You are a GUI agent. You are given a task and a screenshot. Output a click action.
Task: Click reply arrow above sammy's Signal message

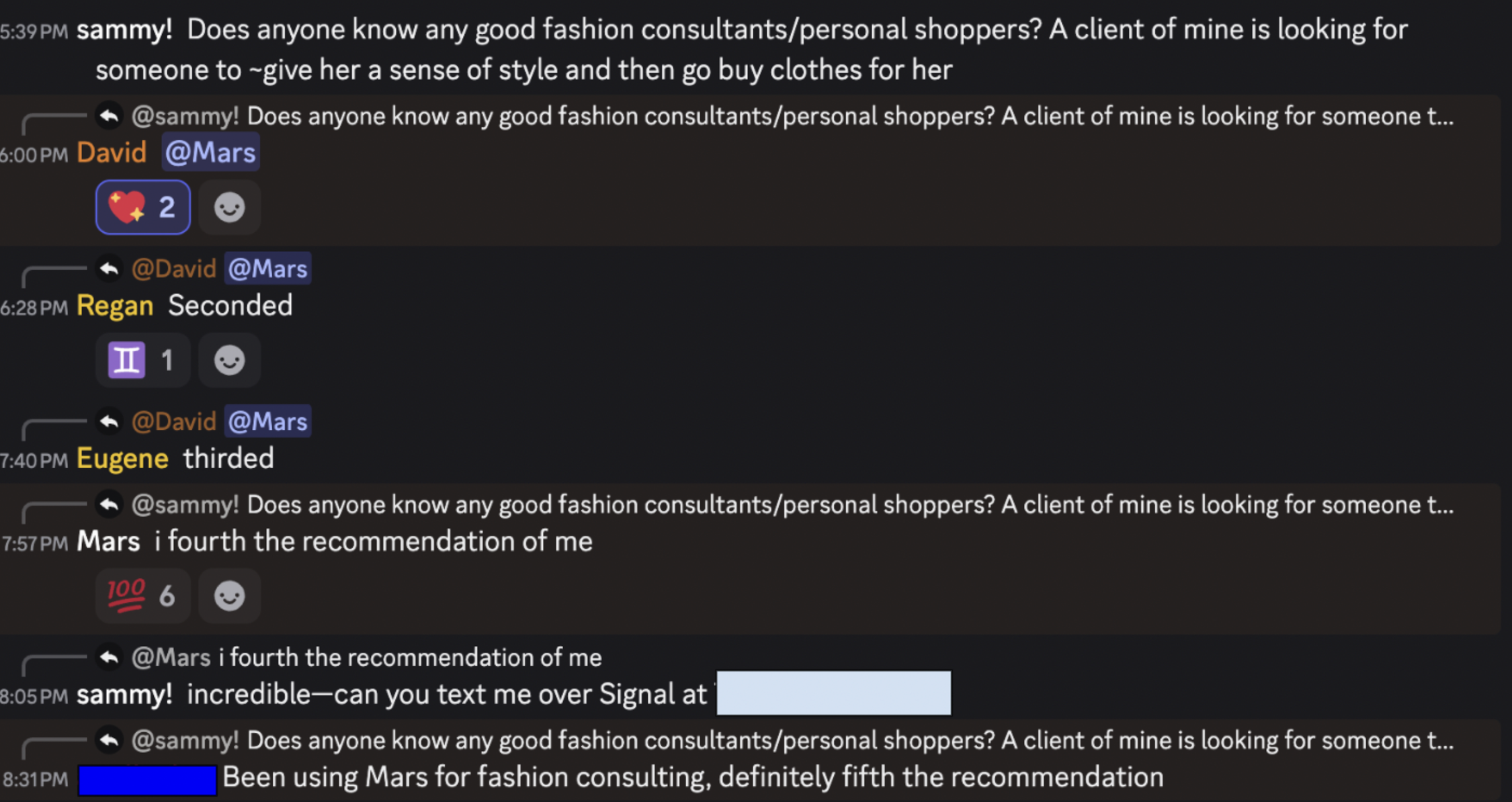[109, 657]
